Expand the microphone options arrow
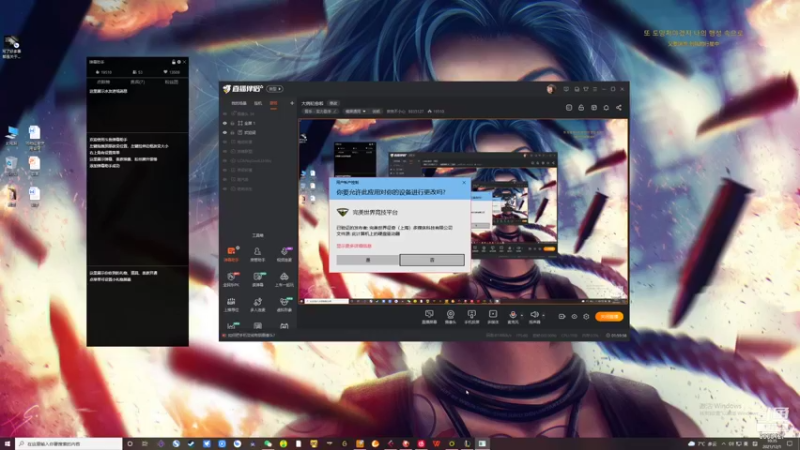The height and width of the screenshot is (450, 800). tap(521, 315)
